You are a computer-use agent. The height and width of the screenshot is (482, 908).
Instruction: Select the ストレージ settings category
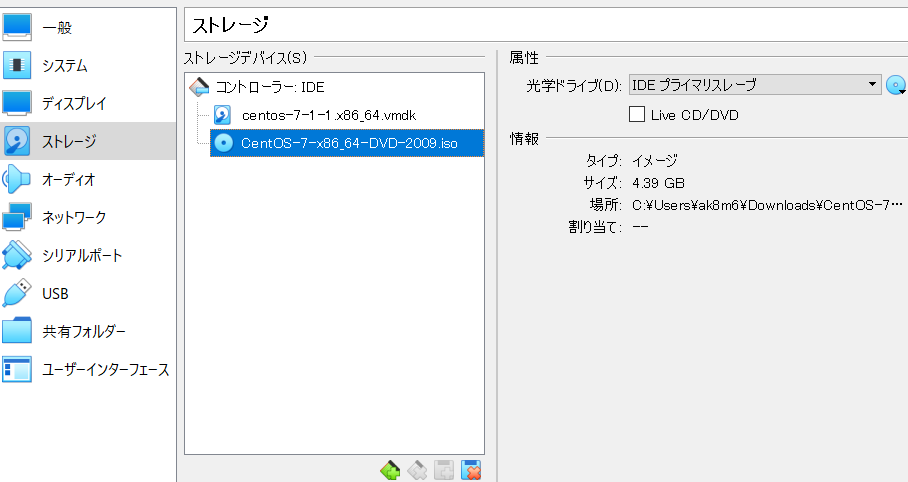[88, 141]
